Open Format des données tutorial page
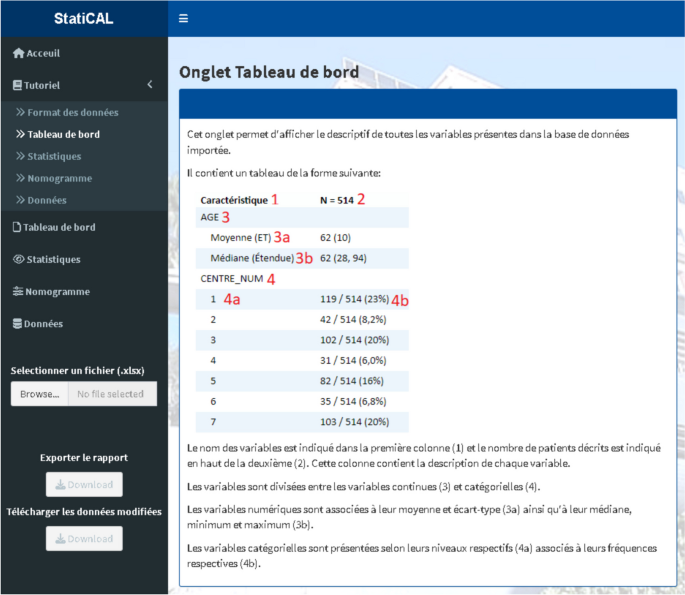The height and width of the screenshot is (595, 685). point(73,112)
